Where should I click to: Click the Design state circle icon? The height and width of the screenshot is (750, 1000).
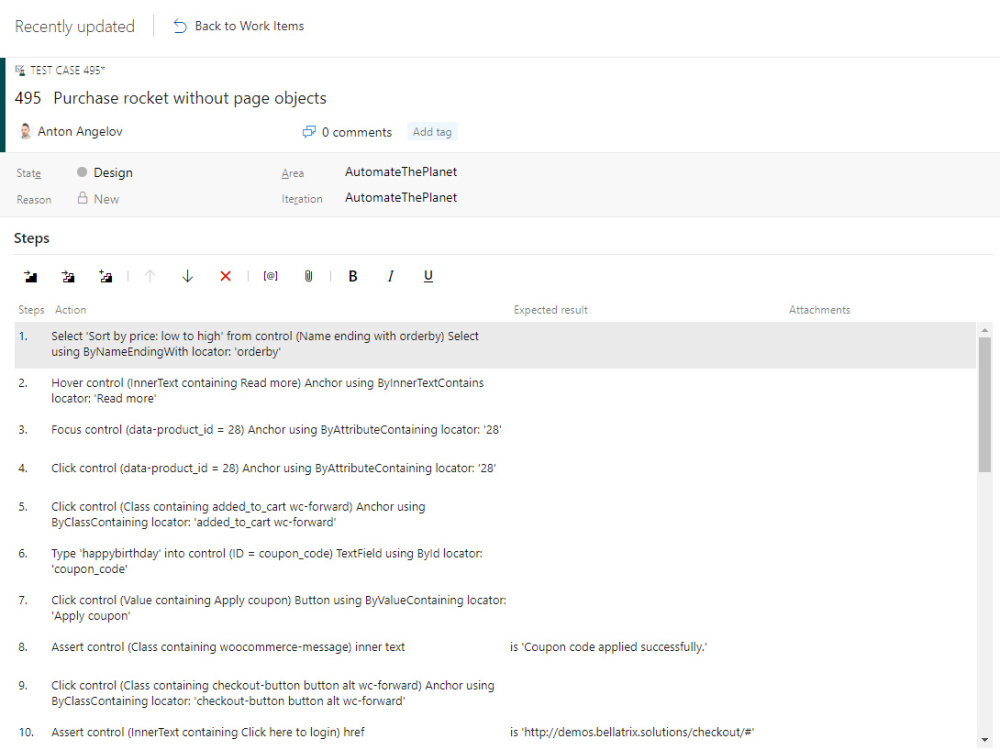tap(82, 172)
